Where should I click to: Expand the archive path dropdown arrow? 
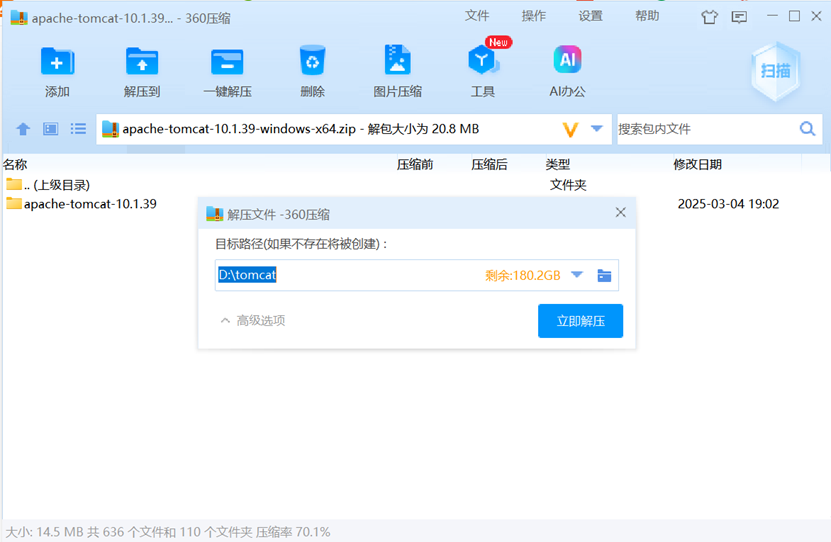(x=597, y=129)
